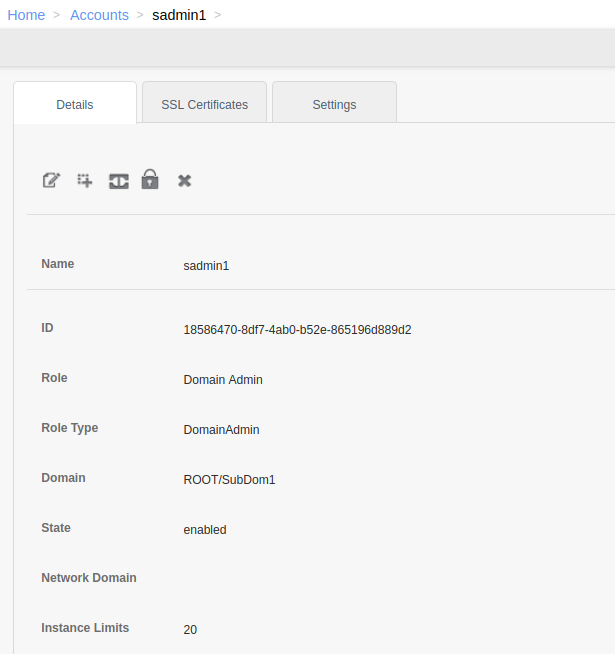This screenshot has width=615, height=654.
Task: Switch to the Details tab
Action: point(75,104)
